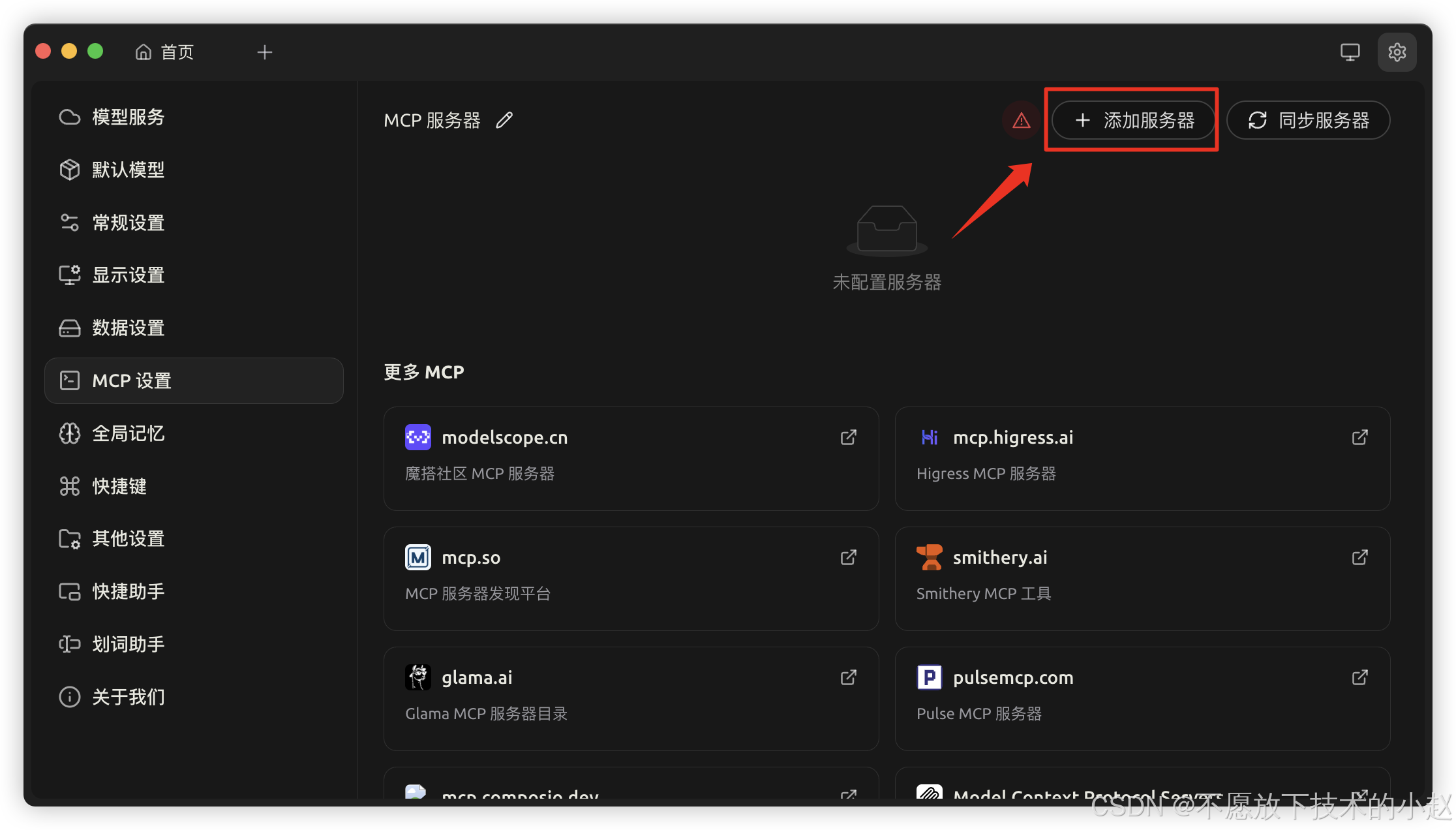This screenshot has width=1456, height=830.
Task: Click the terminal icon next to MCP 设置
Action: pos(70,380)
